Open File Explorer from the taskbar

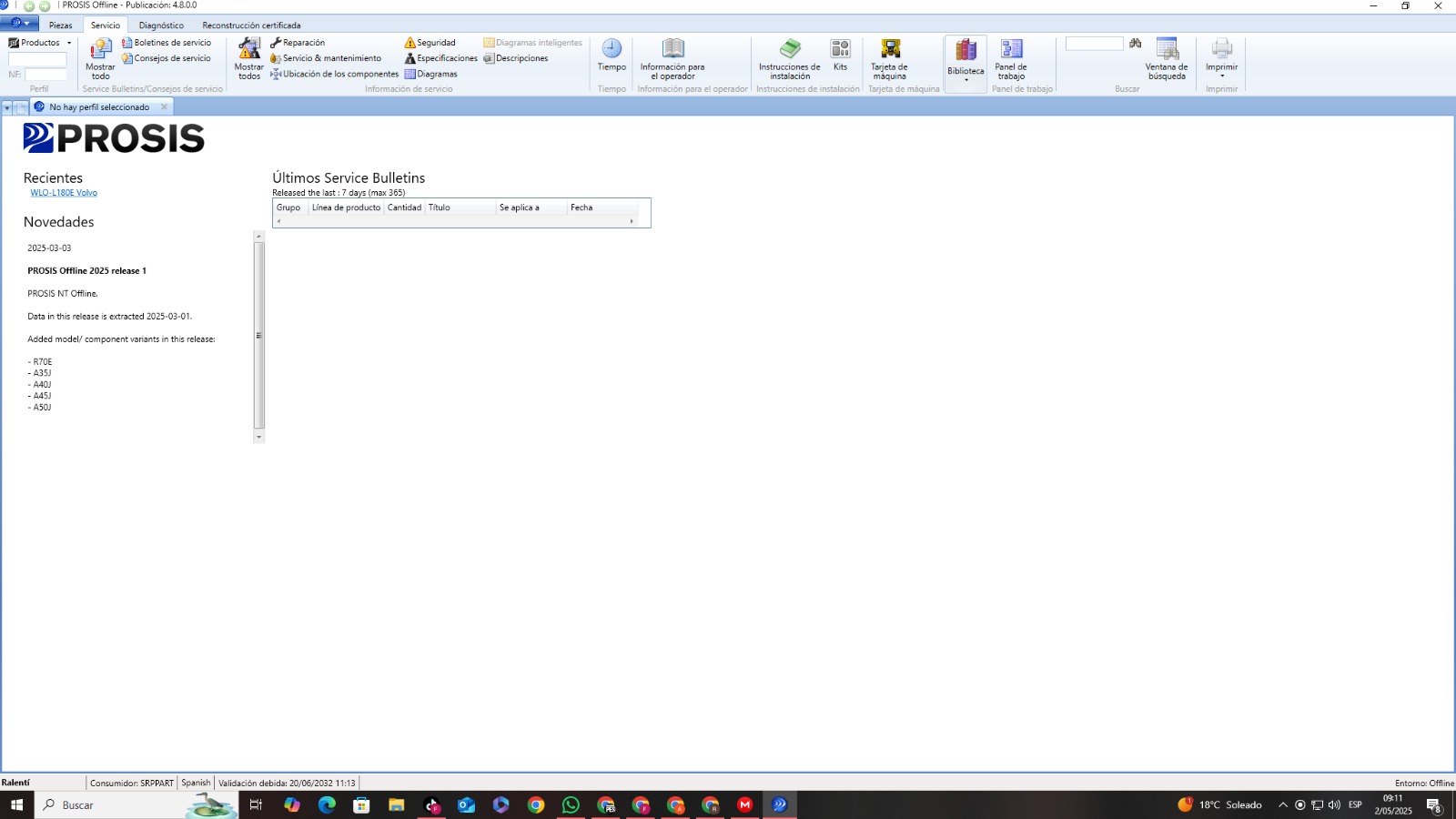[396, 804]
